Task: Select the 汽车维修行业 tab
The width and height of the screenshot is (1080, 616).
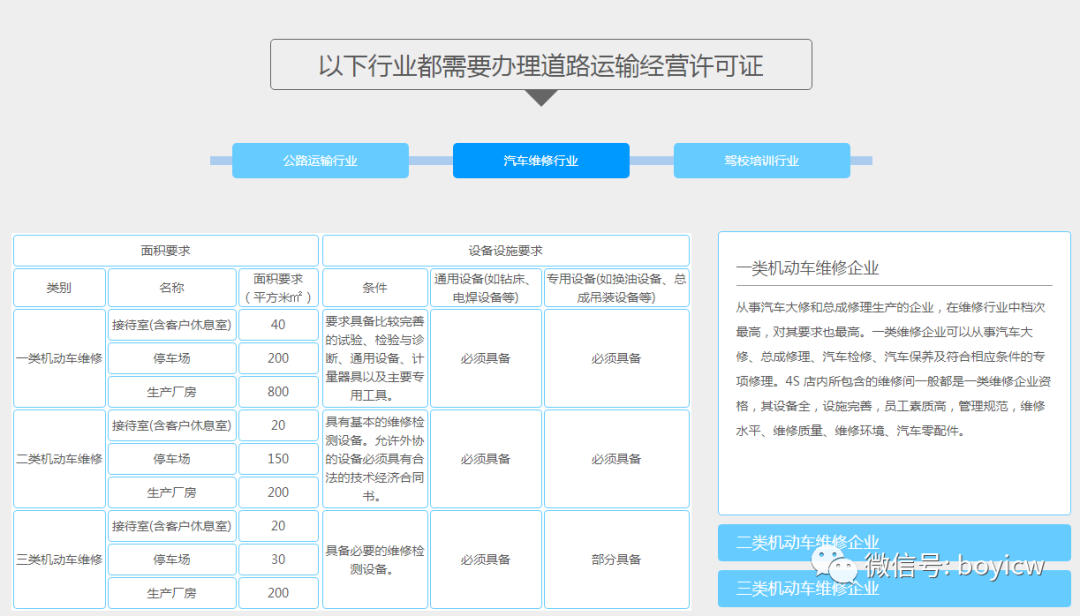Action: 541,161
